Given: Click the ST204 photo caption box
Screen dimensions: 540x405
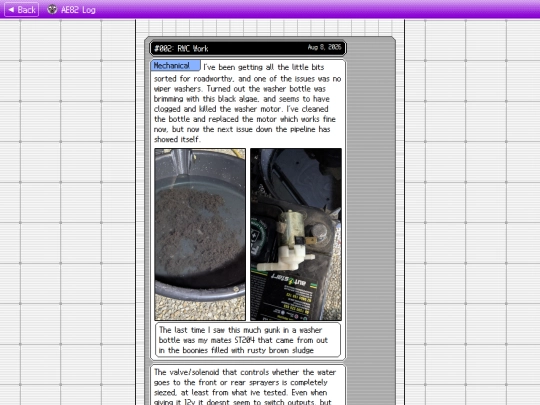Looking at the screenshot, I should pos(248,340).
